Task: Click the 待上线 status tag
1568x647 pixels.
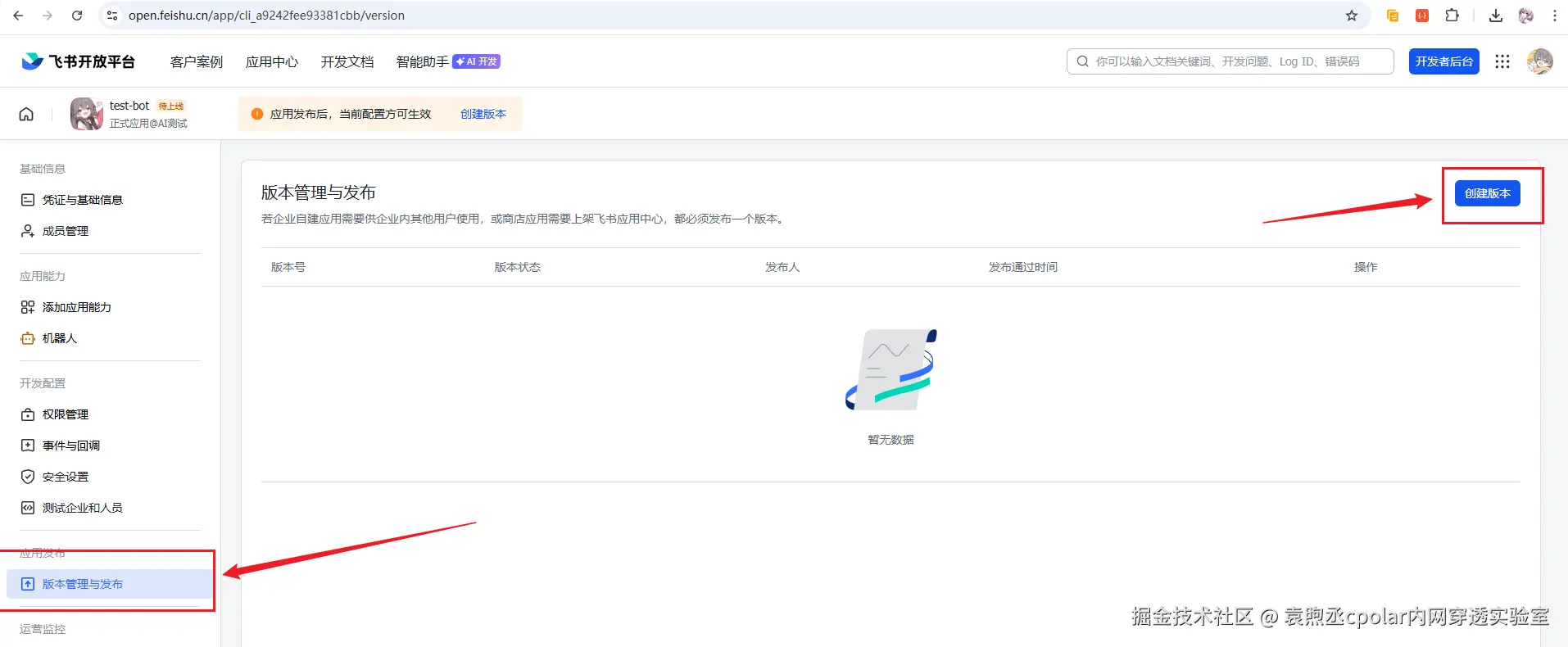Action: pyautogui.click(x=171, y=106)
